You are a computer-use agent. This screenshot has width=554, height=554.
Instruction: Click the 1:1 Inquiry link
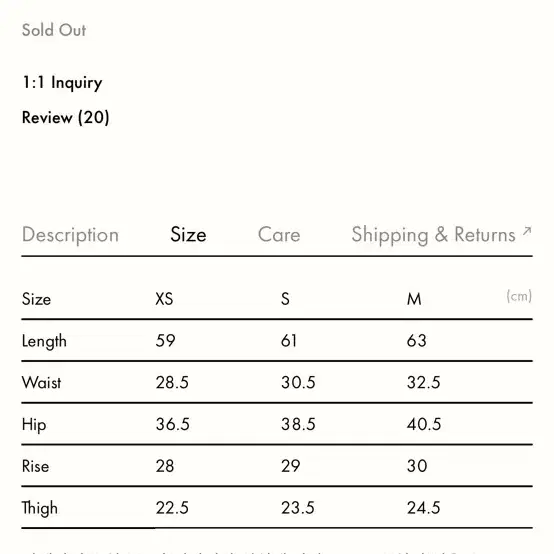(62, 83)
